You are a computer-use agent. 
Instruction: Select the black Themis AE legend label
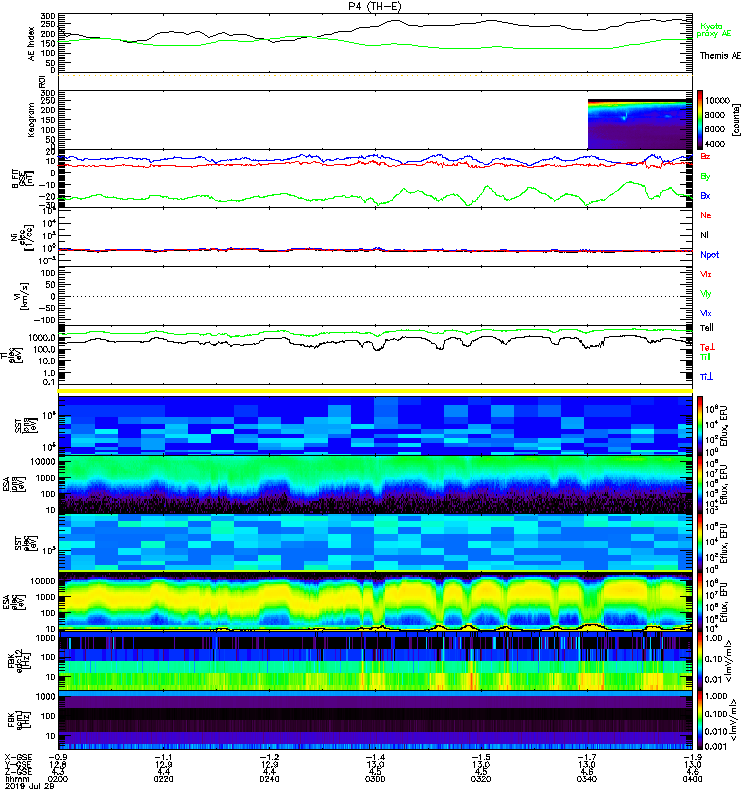(x=720, y=56)
